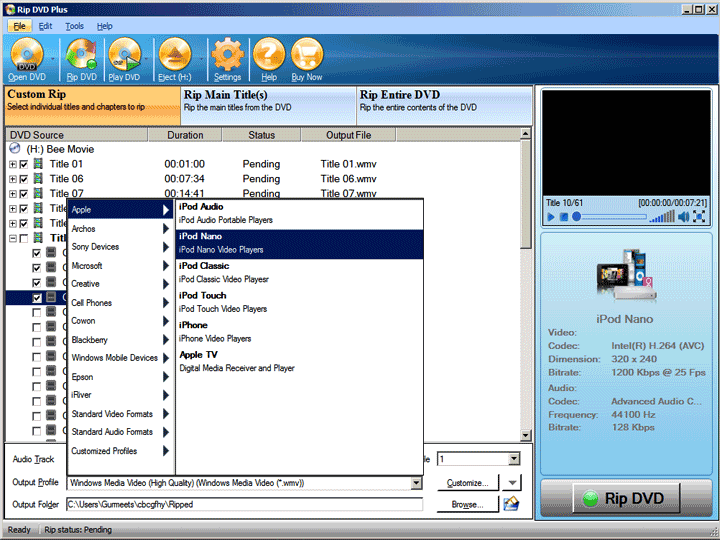The image size is (720, 540).
Task: Click Play DVD dropdown arrow
Action: 146,59
